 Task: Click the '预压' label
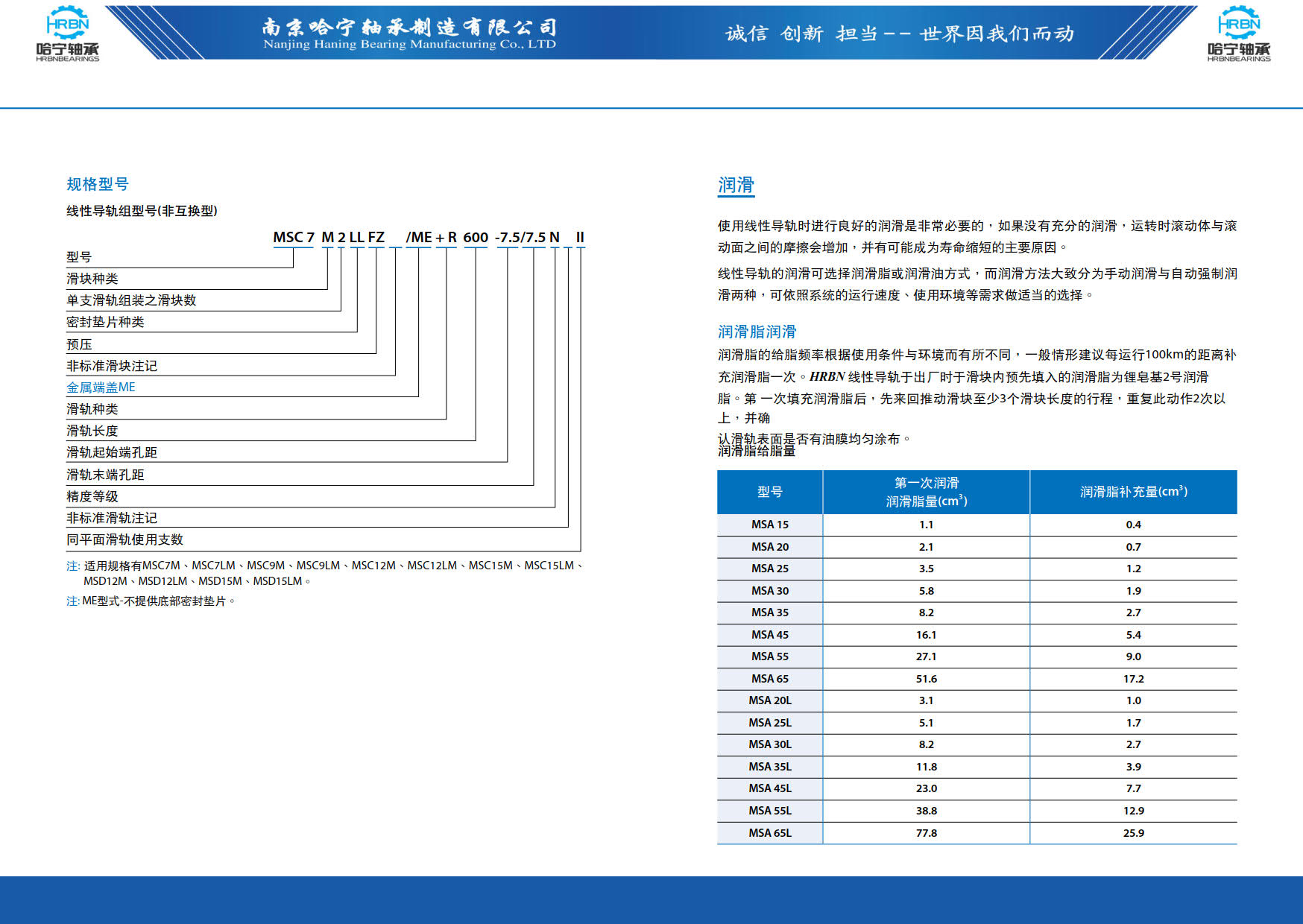point(79,344)
